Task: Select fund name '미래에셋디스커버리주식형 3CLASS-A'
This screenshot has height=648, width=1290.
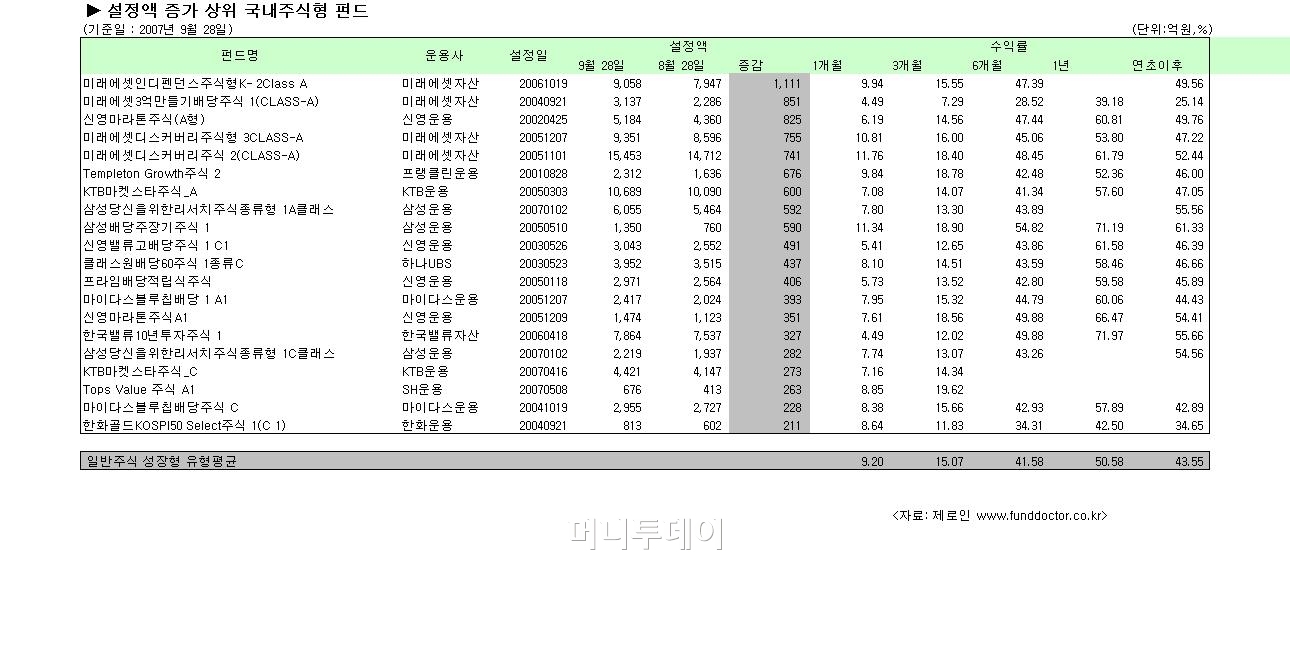Action: click(x=193, y=138)
